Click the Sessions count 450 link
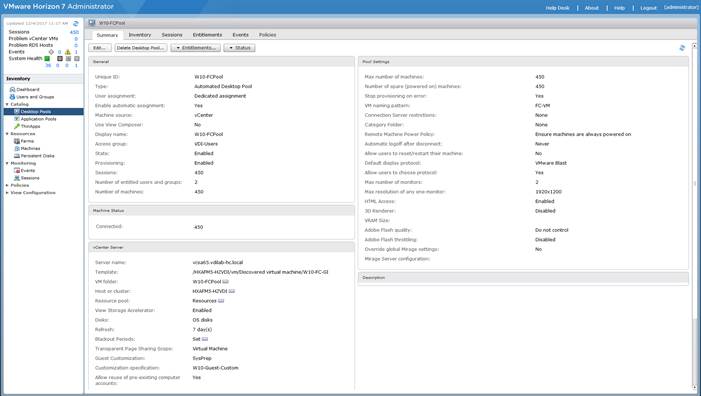 tap(74, 32)
